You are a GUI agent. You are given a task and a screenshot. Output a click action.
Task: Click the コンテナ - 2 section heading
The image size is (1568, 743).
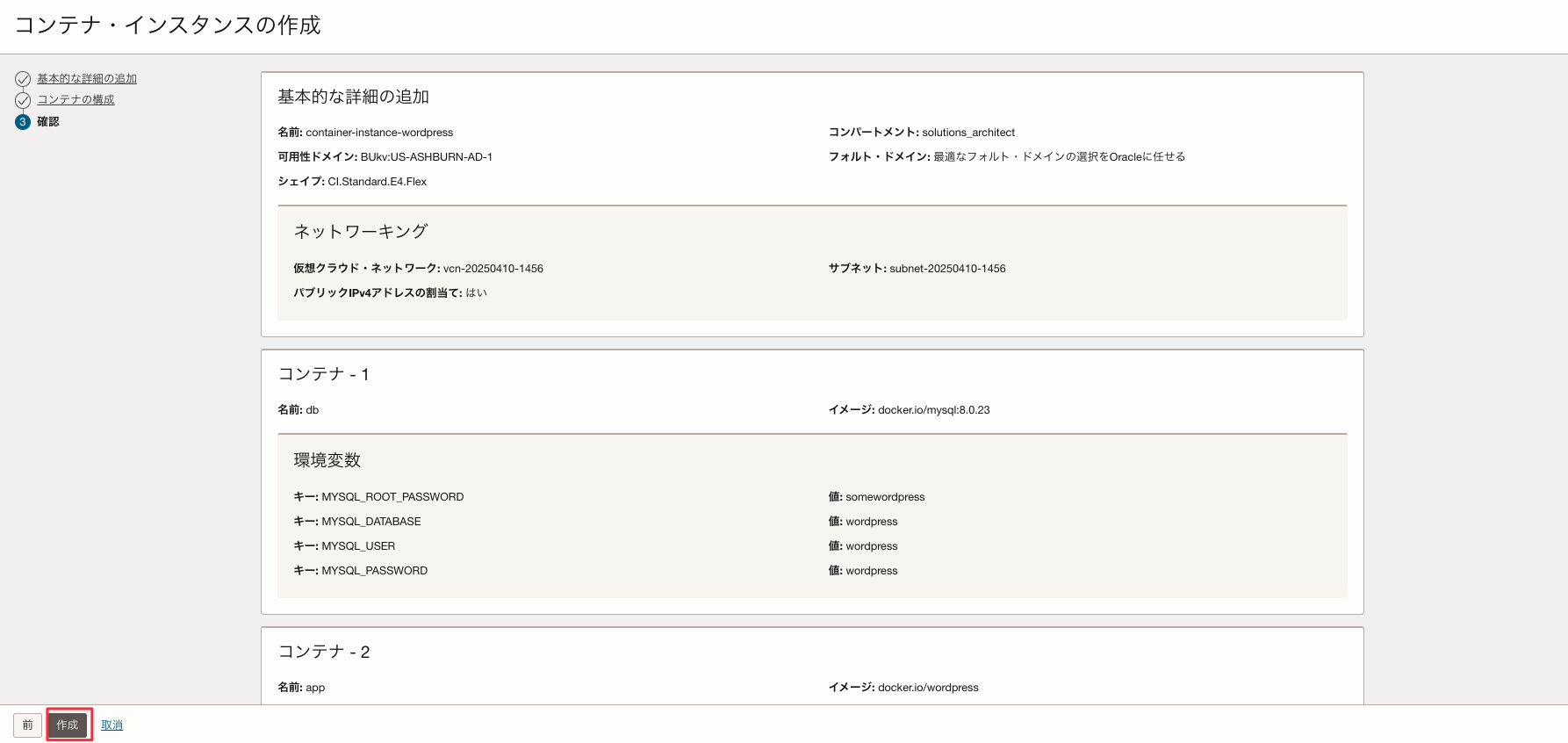pyautogui.click(x=324, y=653)
